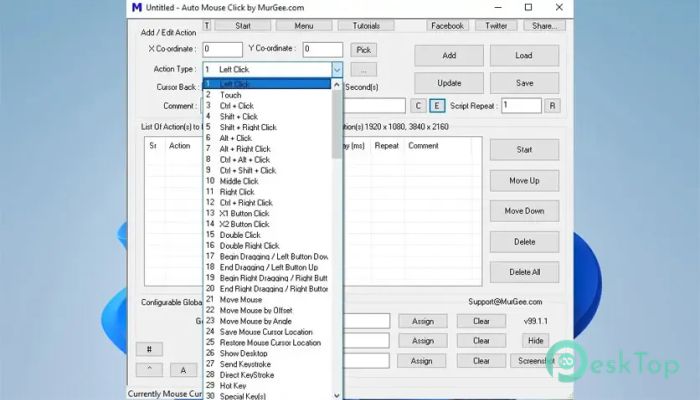Screen dimensions: 700x400
Task: Select Move Mouse by Angle option
Action: click(x=267, y=321)
